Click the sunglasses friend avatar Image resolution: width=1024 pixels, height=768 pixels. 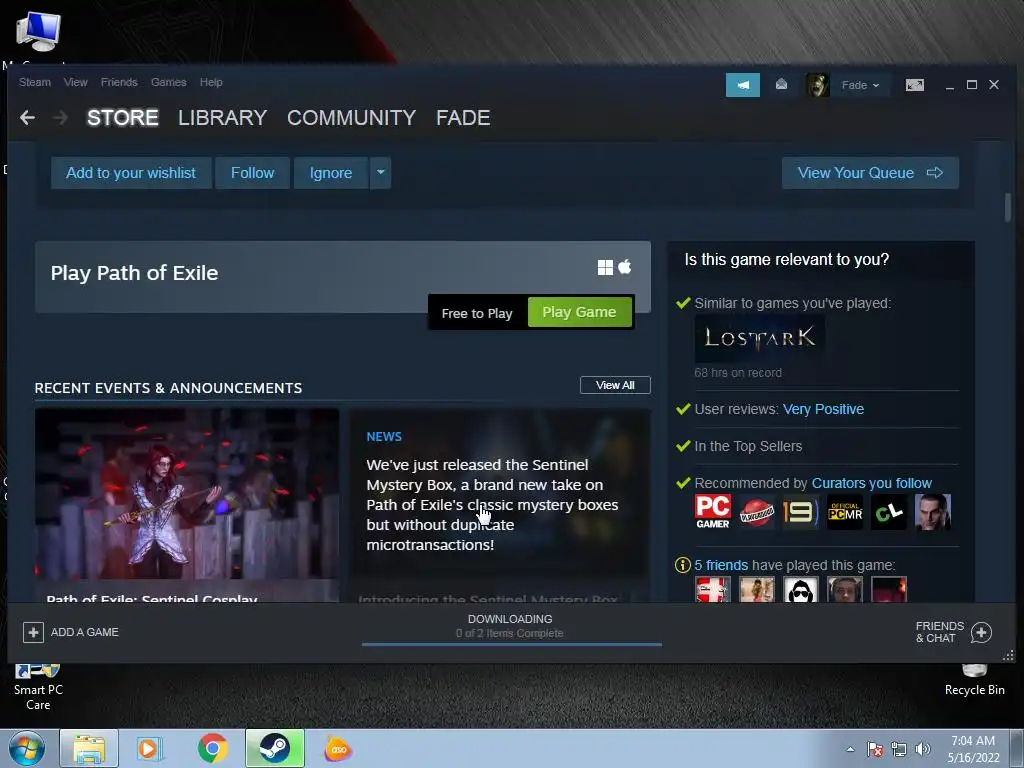pos(801,589)
